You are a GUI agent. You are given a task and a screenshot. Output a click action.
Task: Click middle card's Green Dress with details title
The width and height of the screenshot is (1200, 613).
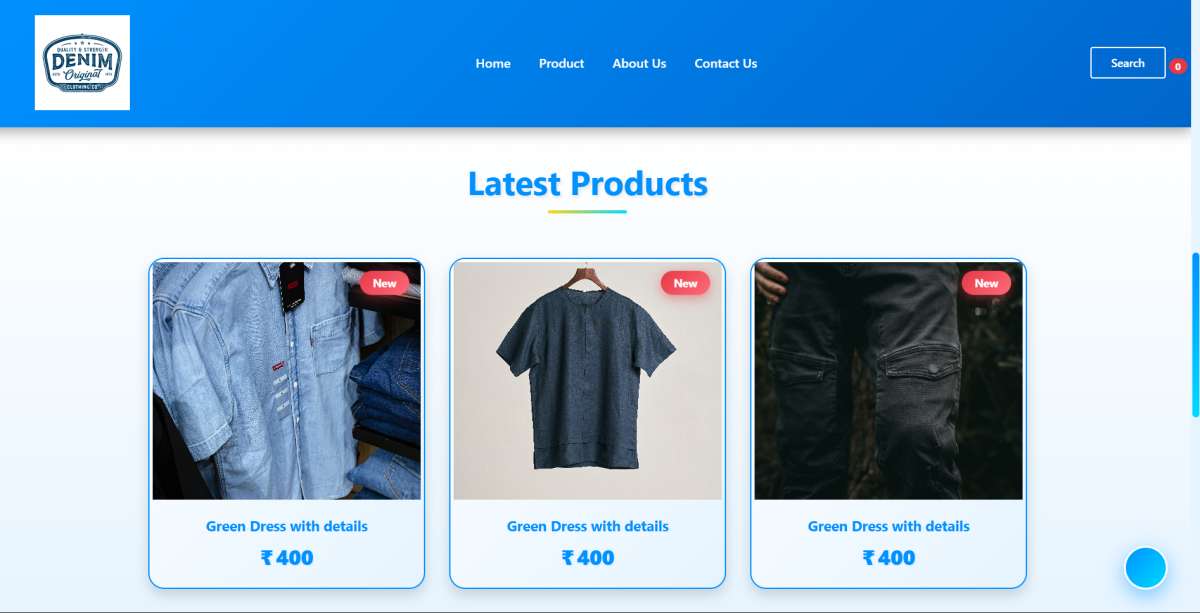pyautogui.click(x=588, y=526)
